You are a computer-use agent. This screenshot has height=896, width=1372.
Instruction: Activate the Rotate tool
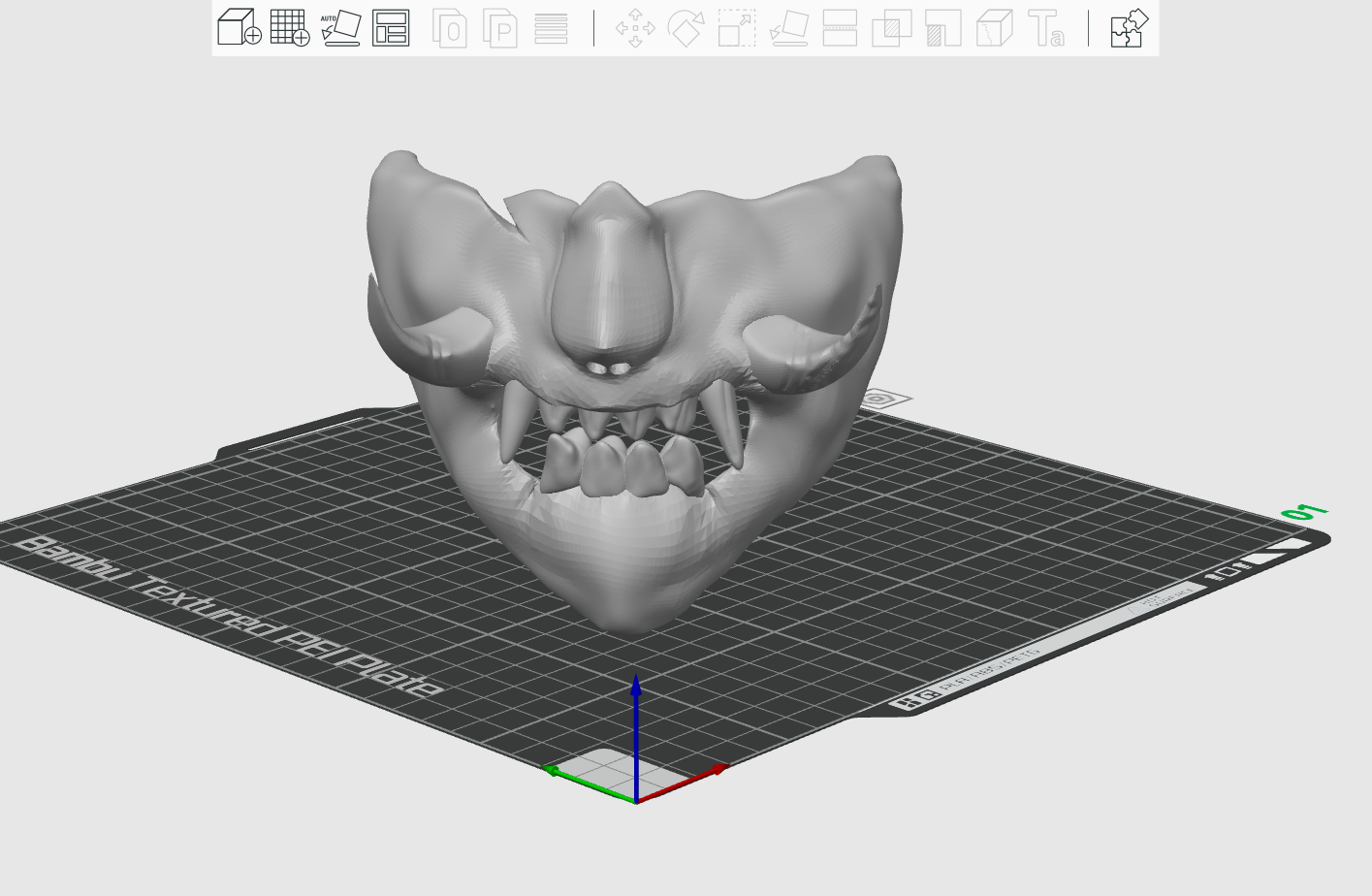(686, 28)
